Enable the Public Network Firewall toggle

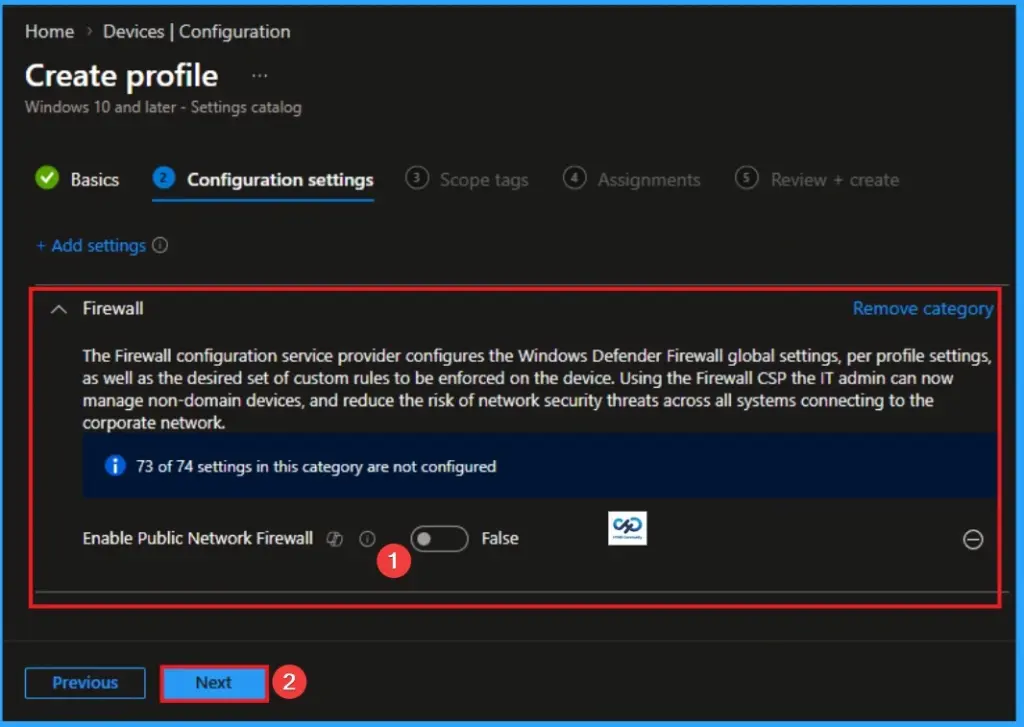(438, 538)
